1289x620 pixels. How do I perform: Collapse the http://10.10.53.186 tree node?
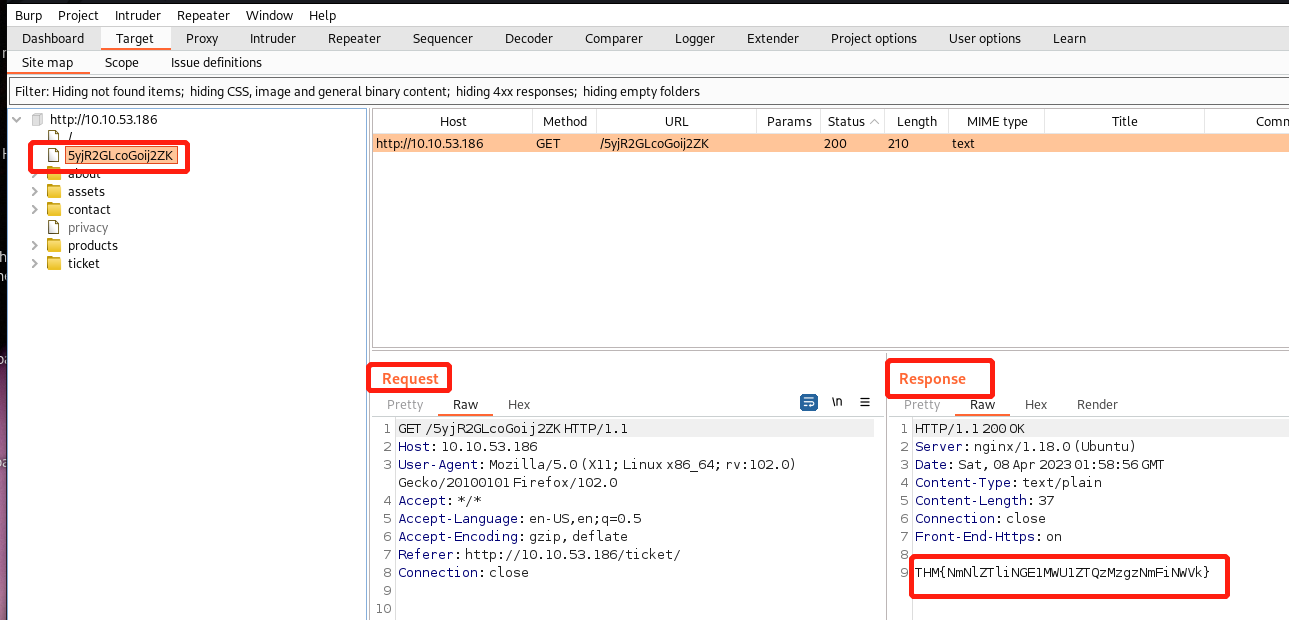coord(17,120)
